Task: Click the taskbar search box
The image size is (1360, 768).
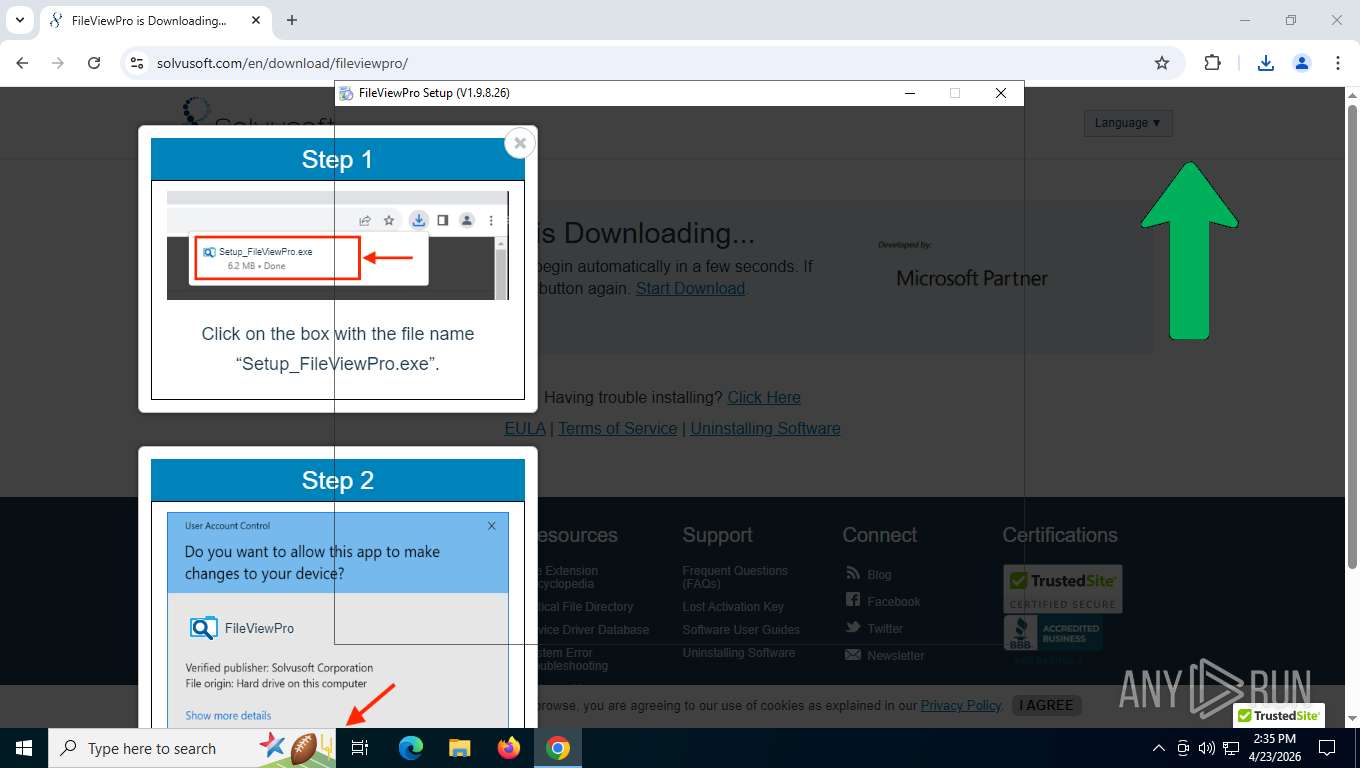Action: 192,748
